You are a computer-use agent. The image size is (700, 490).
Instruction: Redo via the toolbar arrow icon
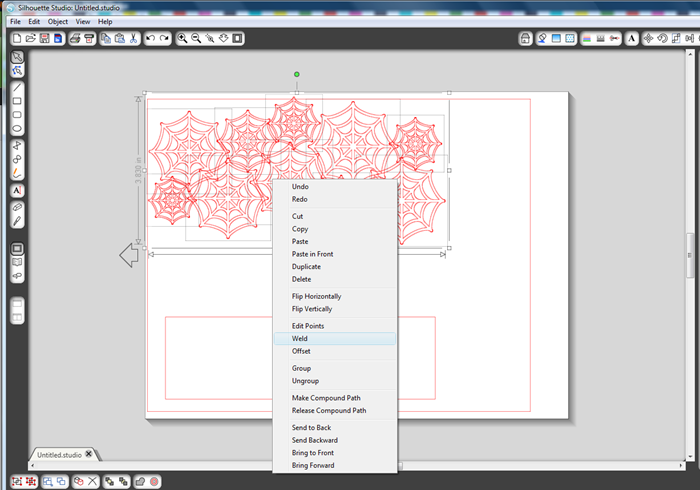(x=164, y=38)
